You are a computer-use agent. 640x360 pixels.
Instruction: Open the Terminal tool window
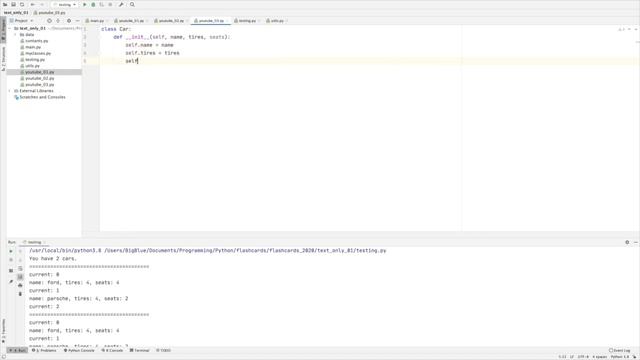(140, 350)
